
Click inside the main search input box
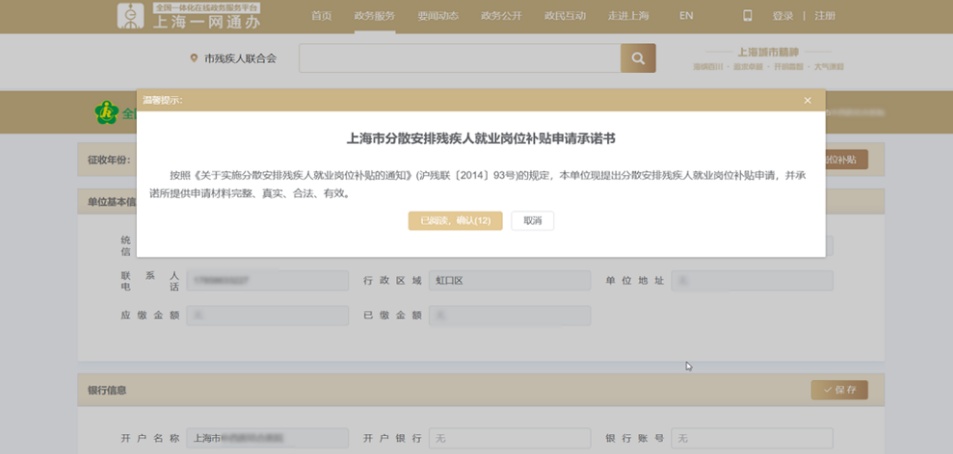point(459,58)
